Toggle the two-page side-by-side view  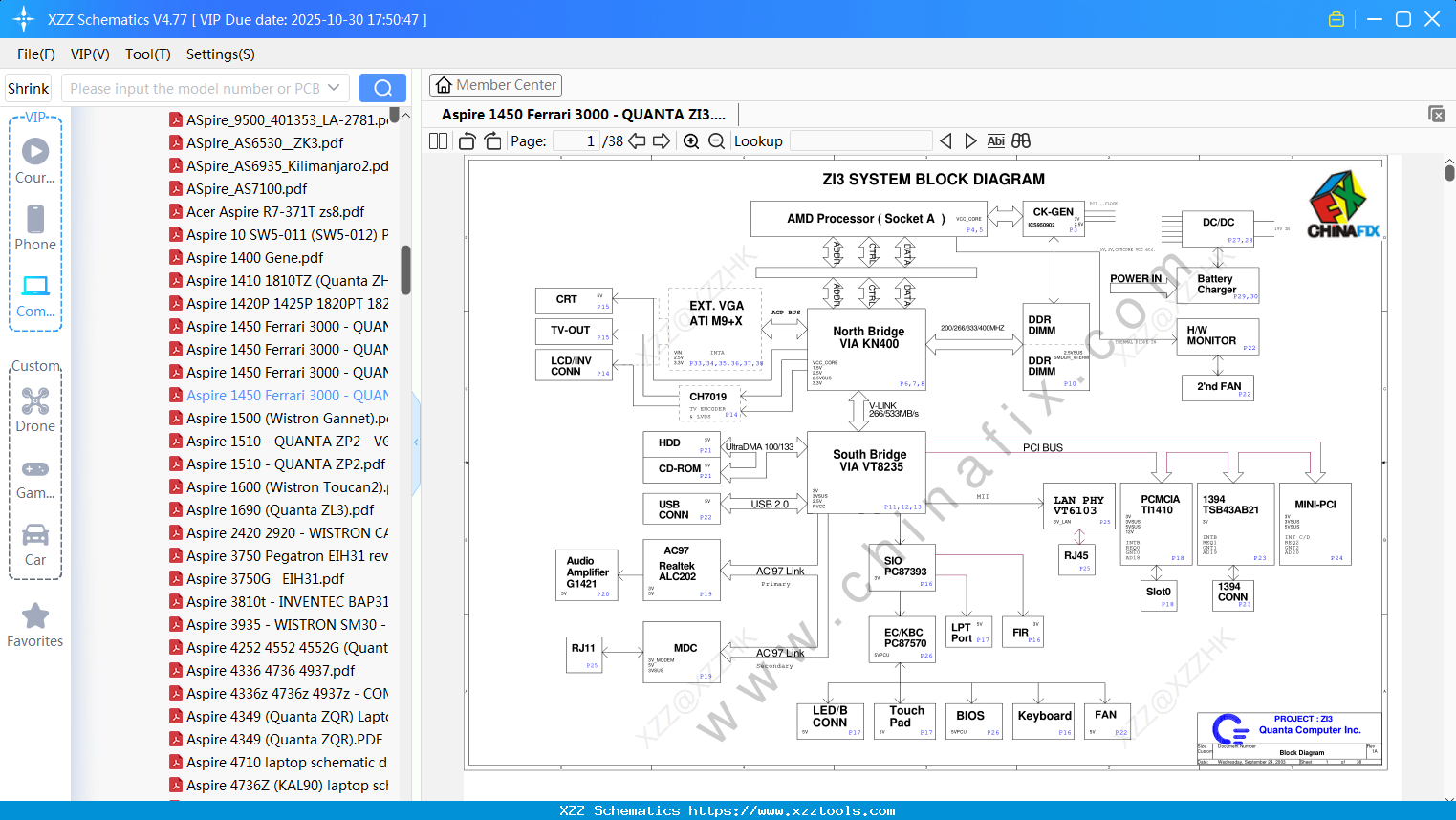(439, 141)
